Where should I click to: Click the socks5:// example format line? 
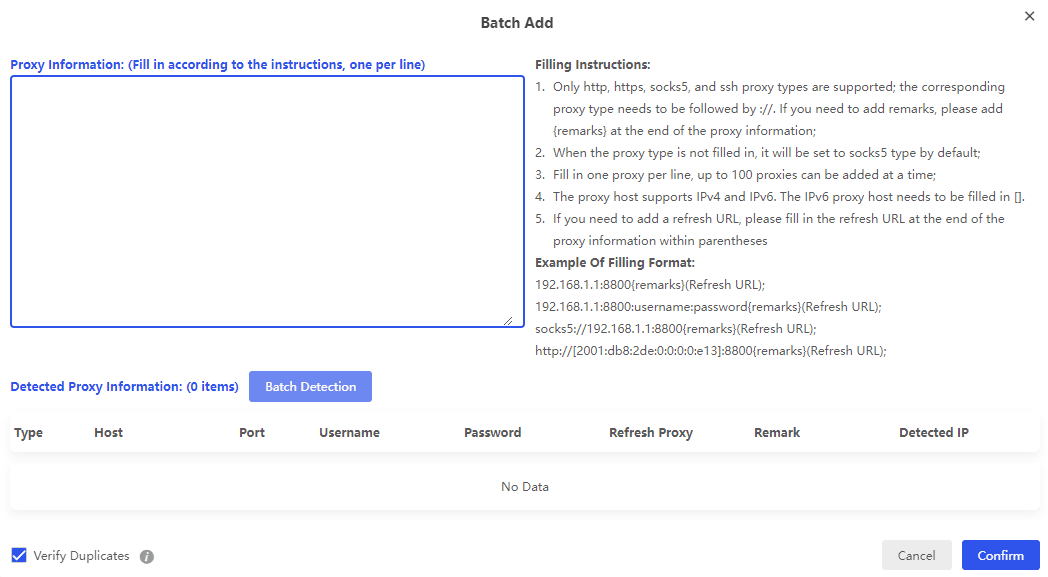pos(676,329)
